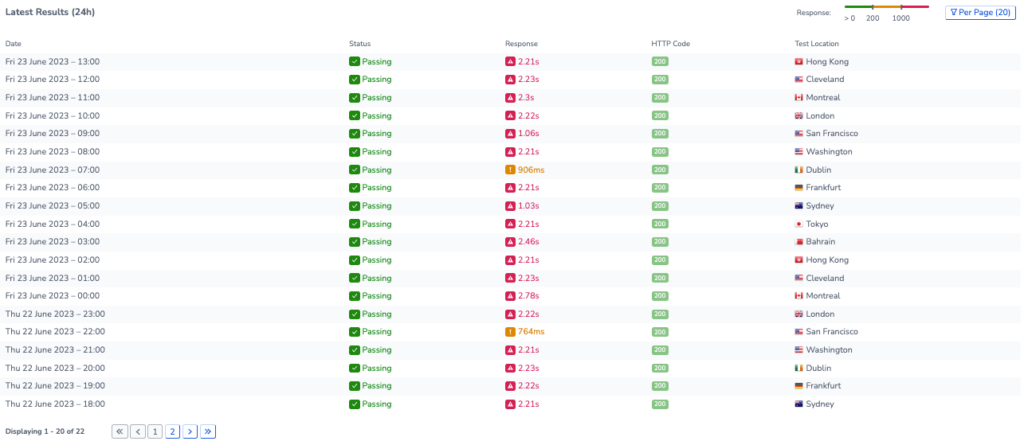This screenshot has width=1024, height=441.
Task: Click the Bahrain flag icon
Action: point(798,242)
